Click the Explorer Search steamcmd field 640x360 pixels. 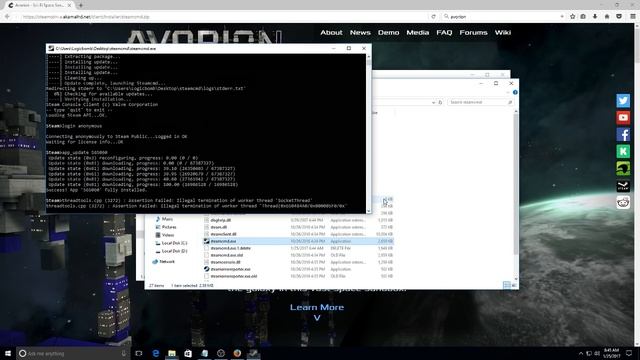[x=480, y=102]
